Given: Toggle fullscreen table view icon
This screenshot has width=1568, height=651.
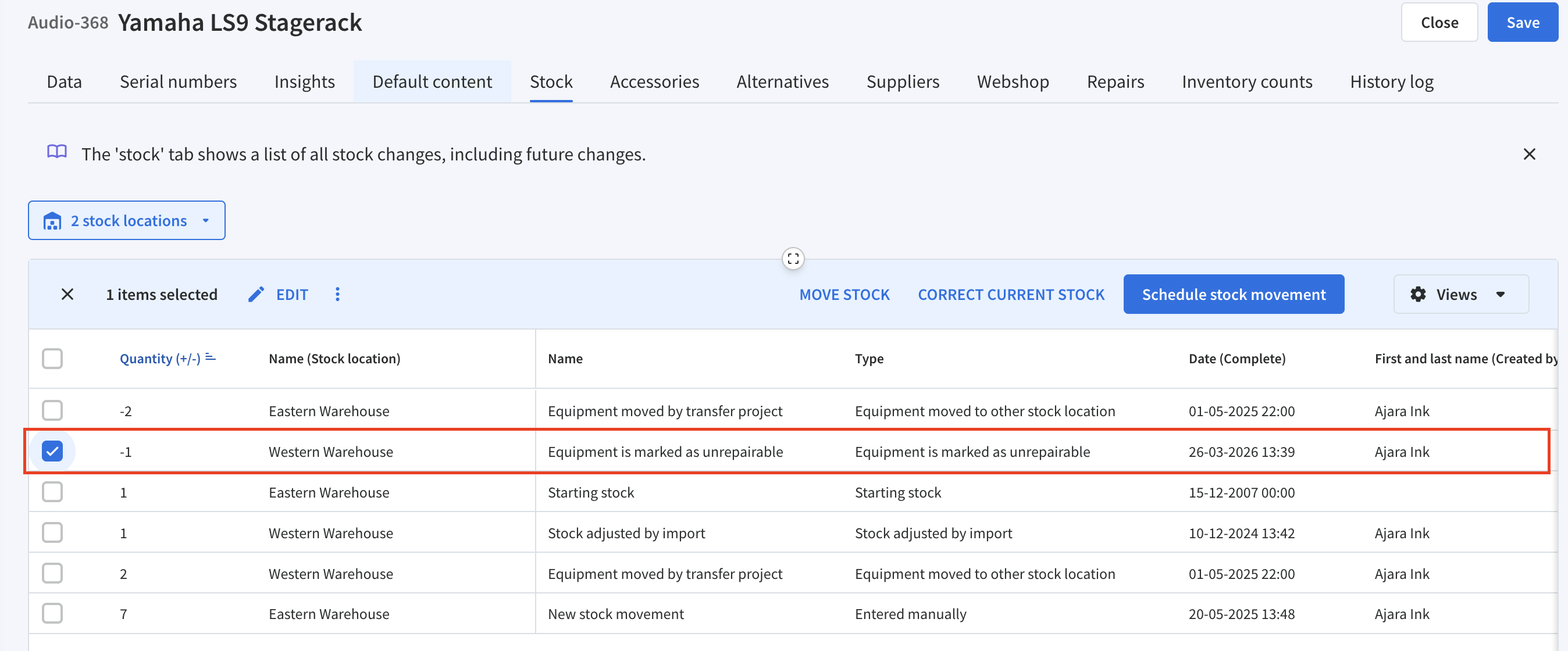Looking at the screenshot, I should point(793,259).
